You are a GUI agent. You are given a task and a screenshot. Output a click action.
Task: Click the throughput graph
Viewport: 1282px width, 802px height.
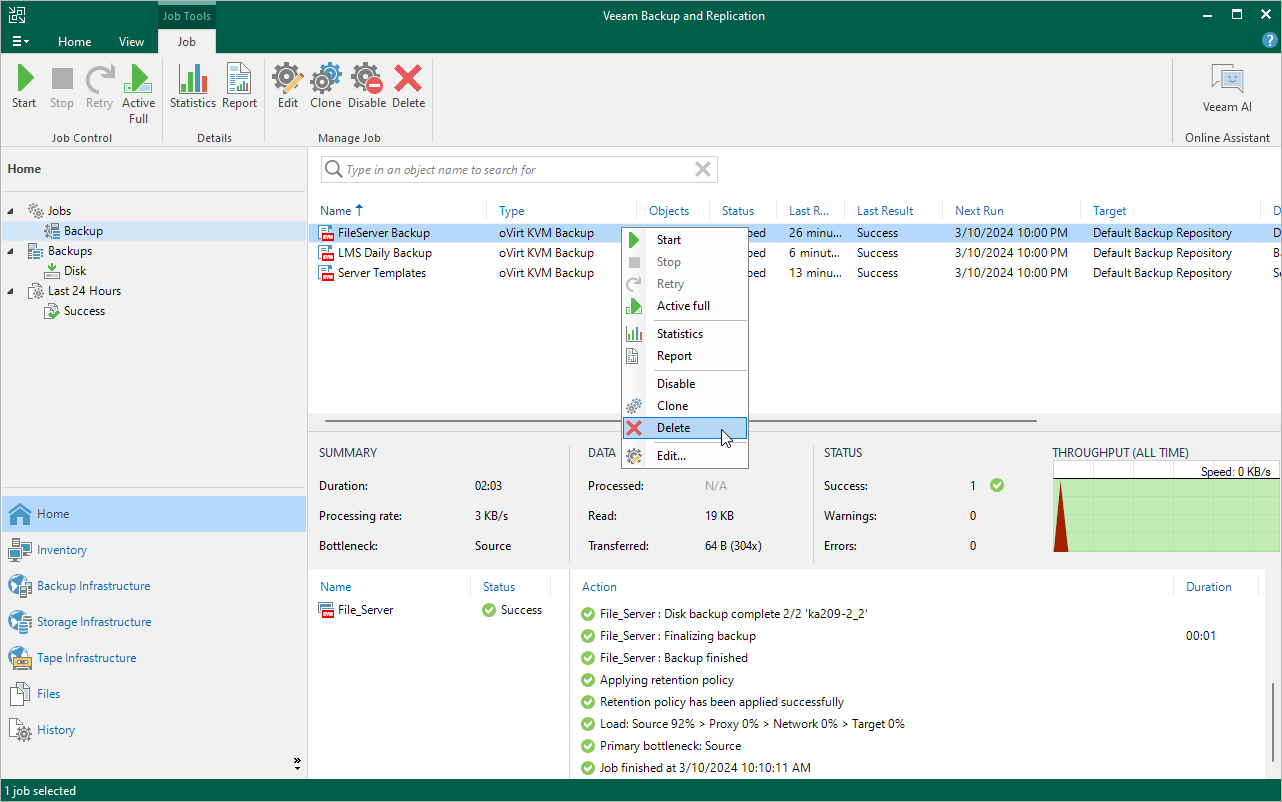coord(1166,506)
